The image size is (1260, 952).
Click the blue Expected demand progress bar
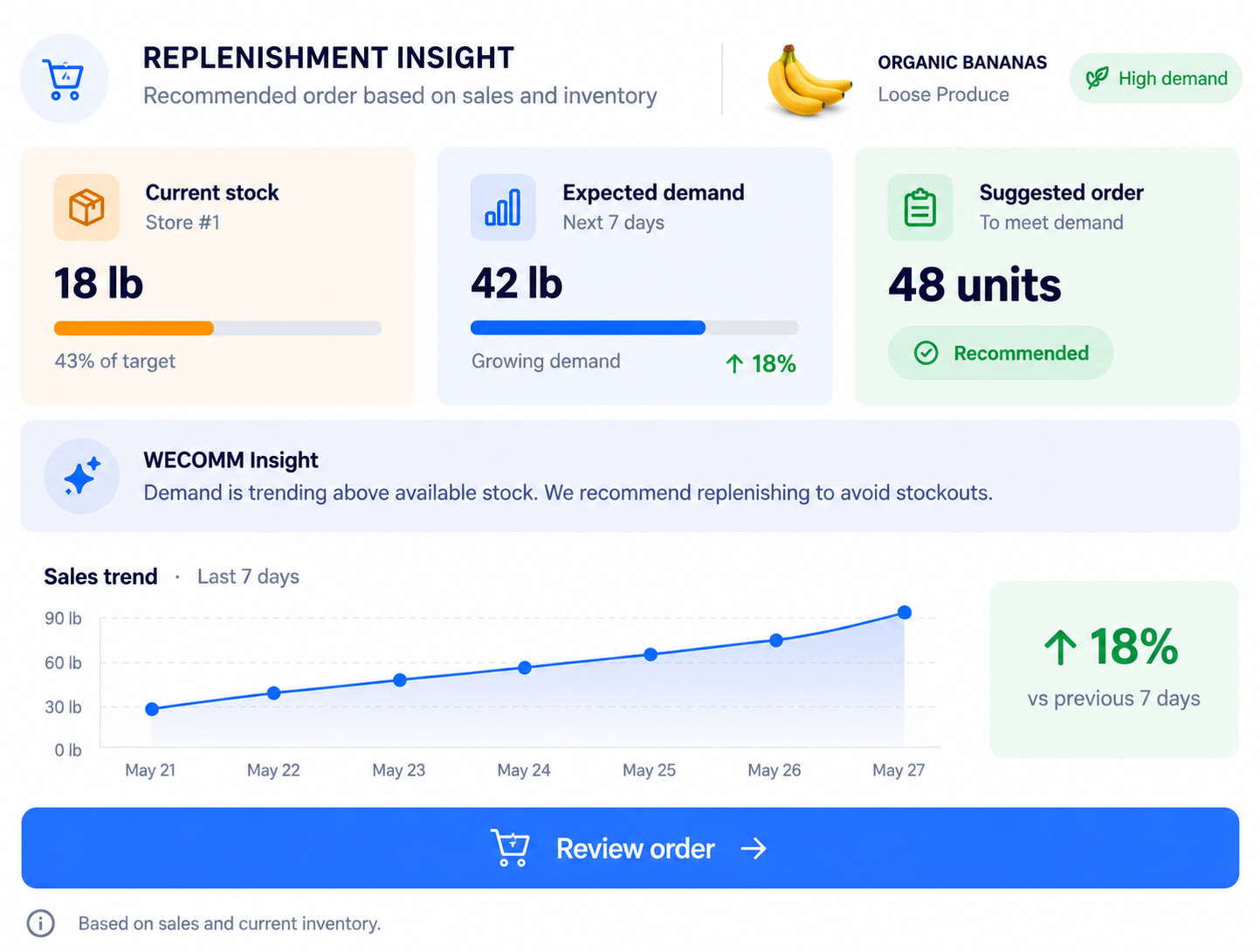coord(635,328)
